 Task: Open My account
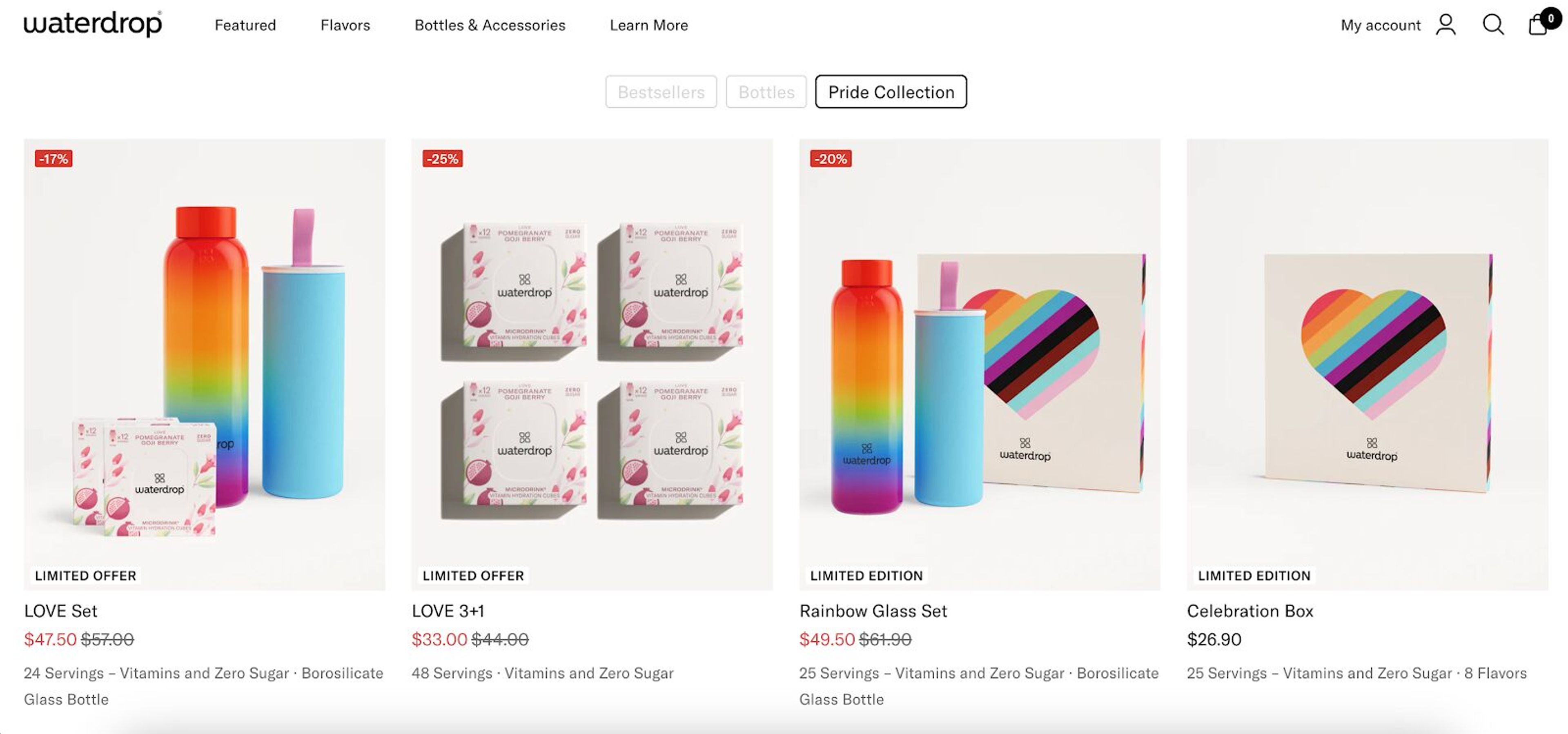tap(1380, 25)
